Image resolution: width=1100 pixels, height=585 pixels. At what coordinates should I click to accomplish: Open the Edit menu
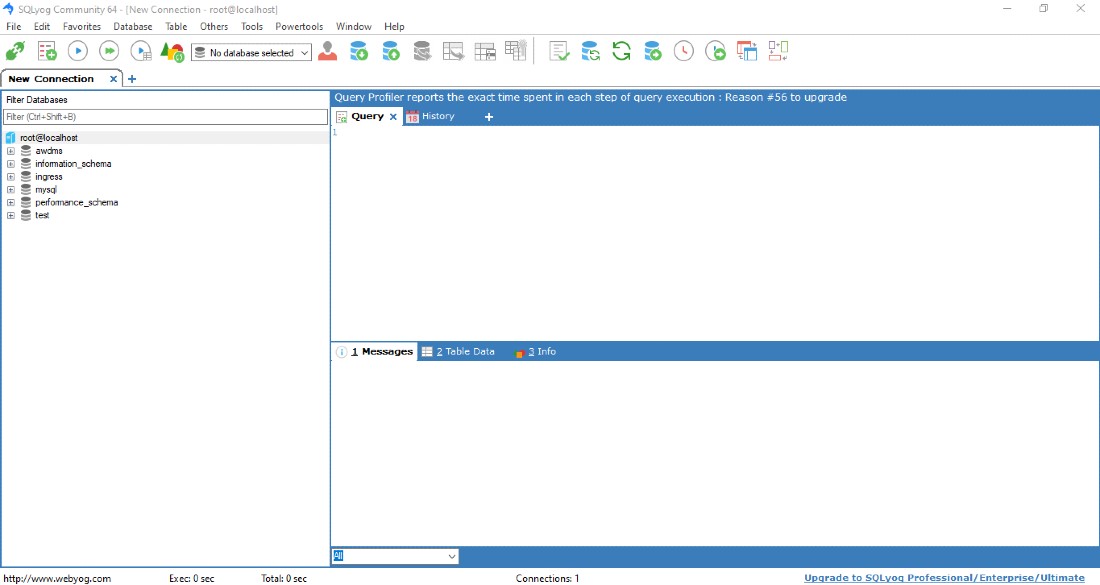tap(42, 27)
